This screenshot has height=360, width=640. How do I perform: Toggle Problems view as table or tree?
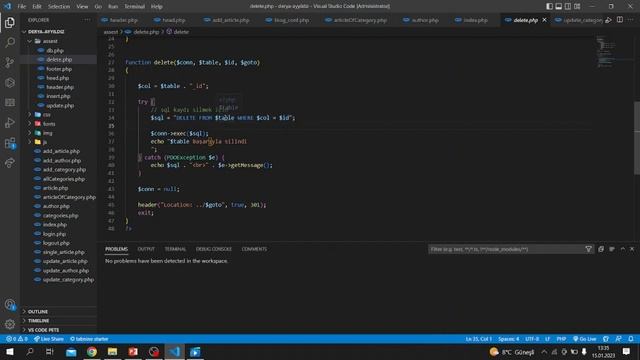pos(612,249)
